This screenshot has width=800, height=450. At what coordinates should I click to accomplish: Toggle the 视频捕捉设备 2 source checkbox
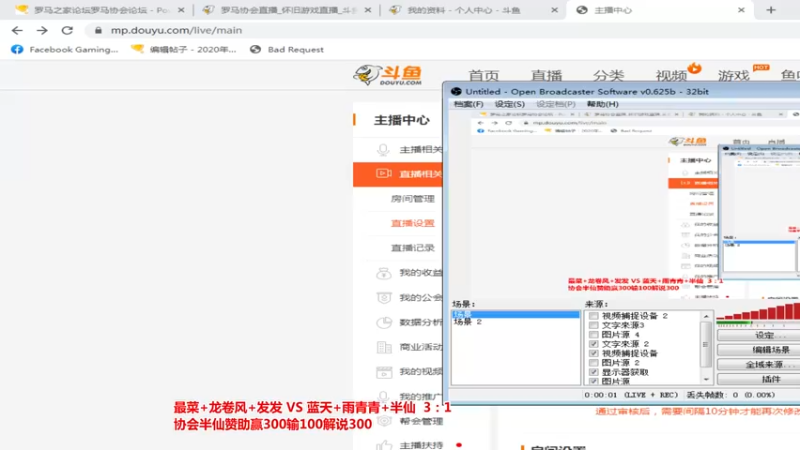click(593, 316)
